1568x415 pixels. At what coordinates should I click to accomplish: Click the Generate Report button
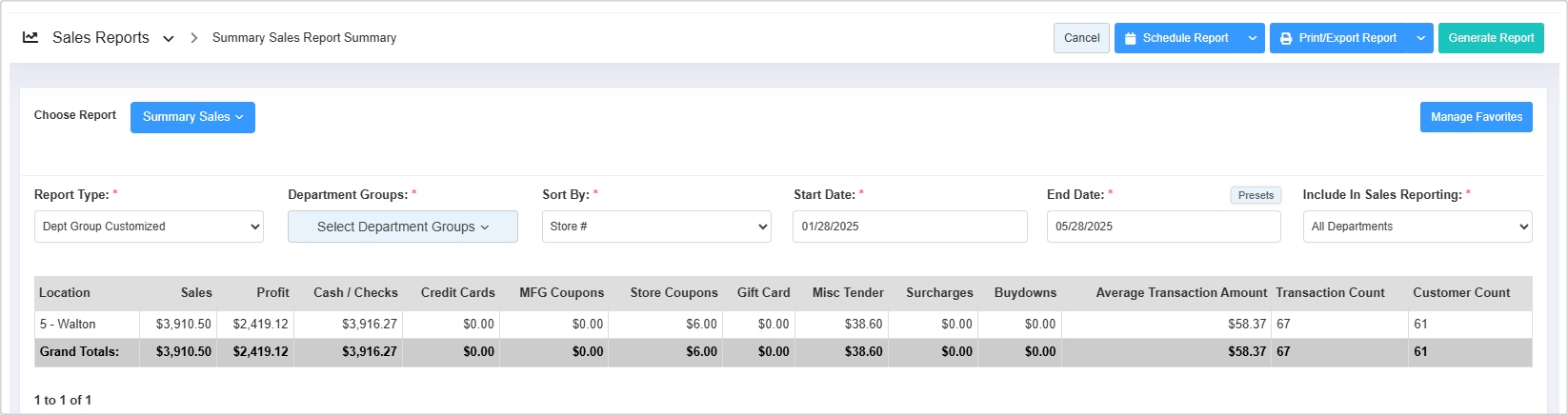[x=1490, y=38]
